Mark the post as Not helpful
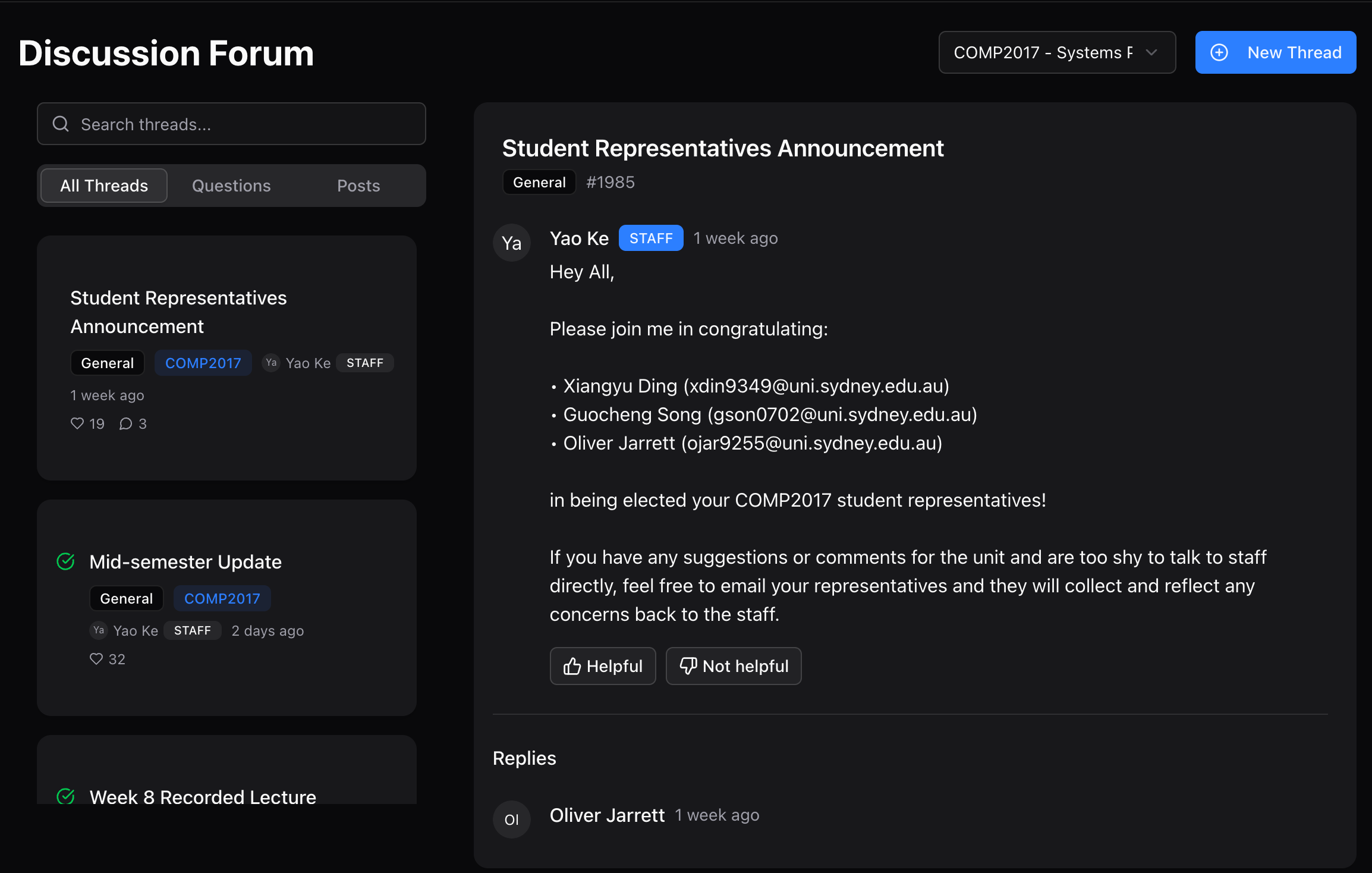The height and width of the screenshot is (873, 1372). point(733,666)
